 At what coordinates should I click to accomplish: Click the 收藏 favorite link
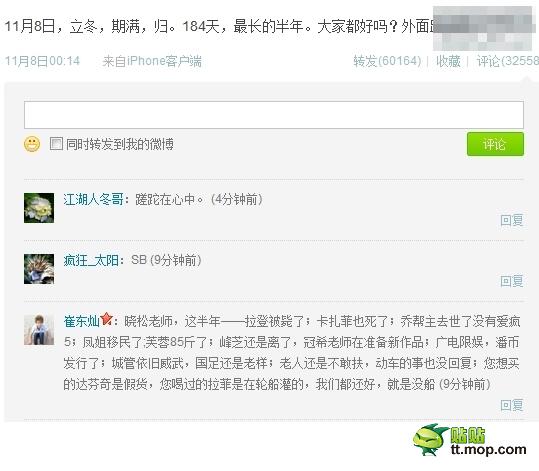click(448, 61)
